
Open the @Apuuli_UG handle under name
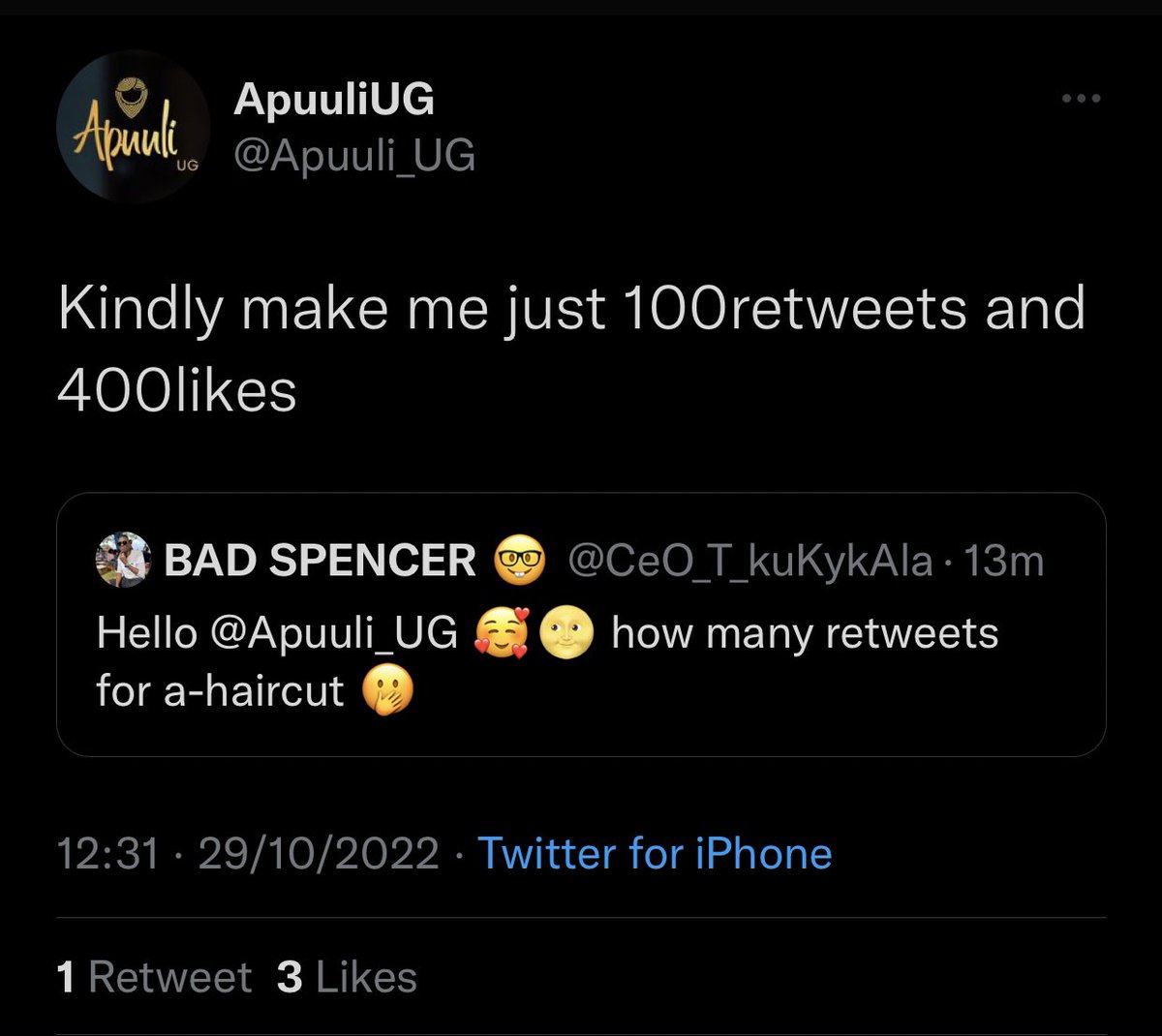[x=354, y=155]
